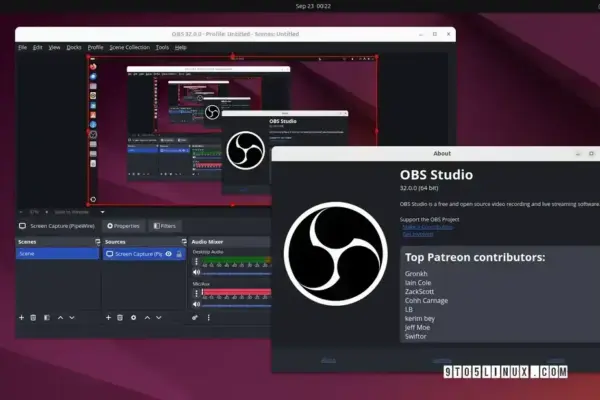This screenshot has height=400, width=600.
Task: Open the Help menu
Action: [181, 47]
